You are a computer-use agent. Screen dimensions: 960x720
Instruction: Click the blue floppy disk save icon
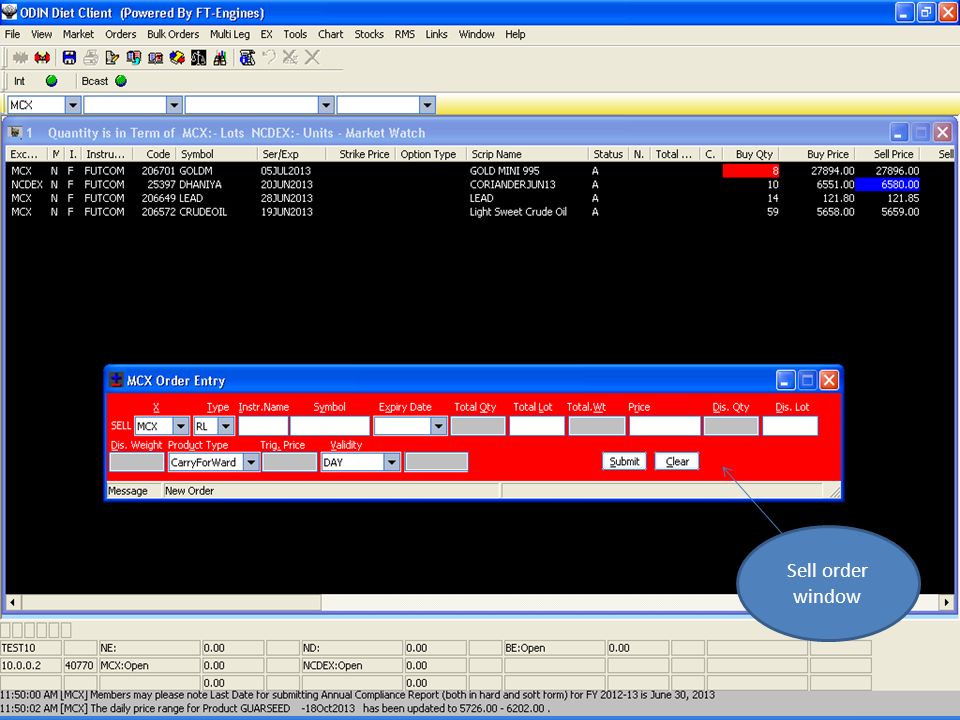pyautogui.click(x=69, y=58)
